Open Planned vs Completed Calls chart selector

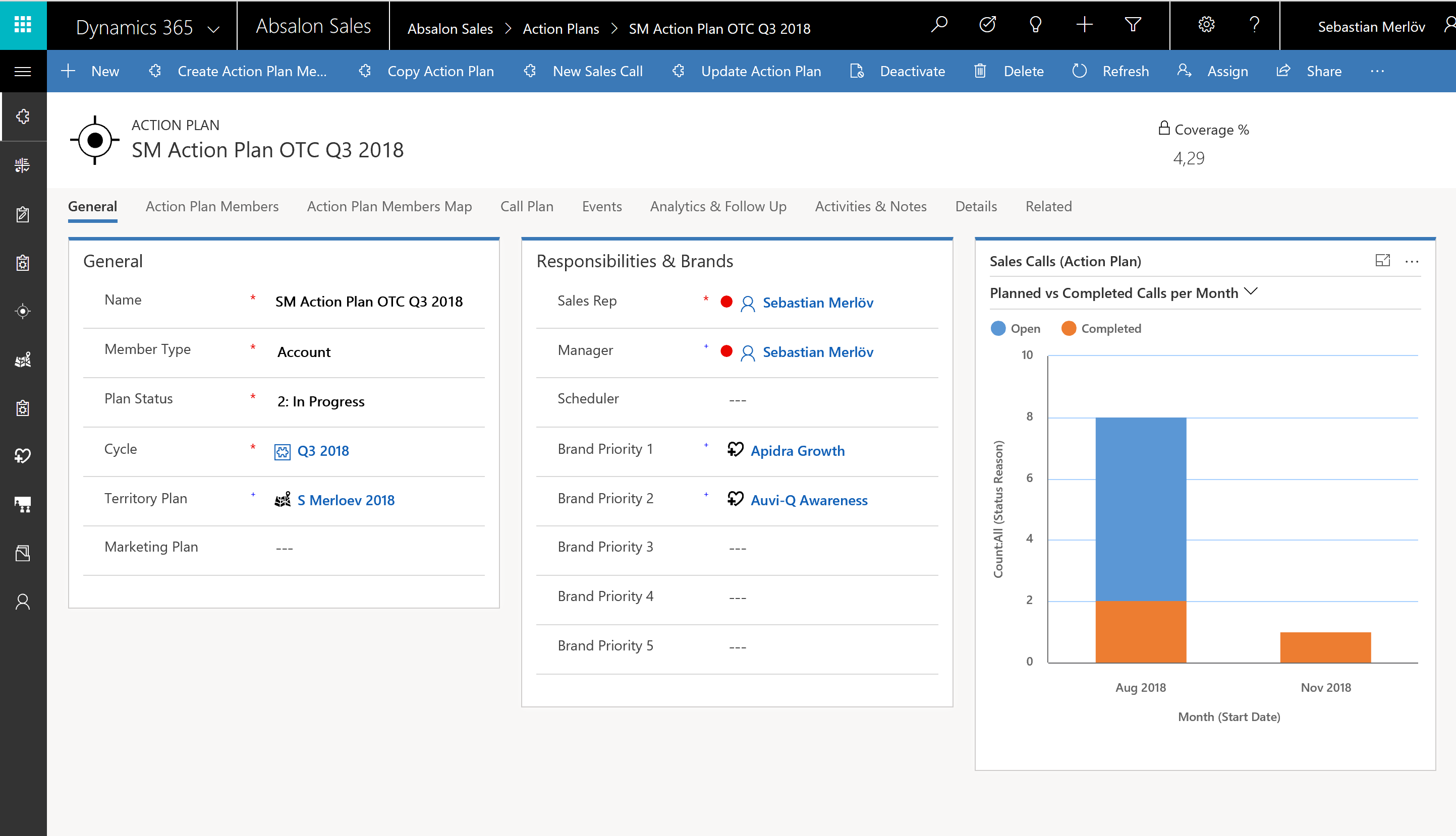point(1124,293)
